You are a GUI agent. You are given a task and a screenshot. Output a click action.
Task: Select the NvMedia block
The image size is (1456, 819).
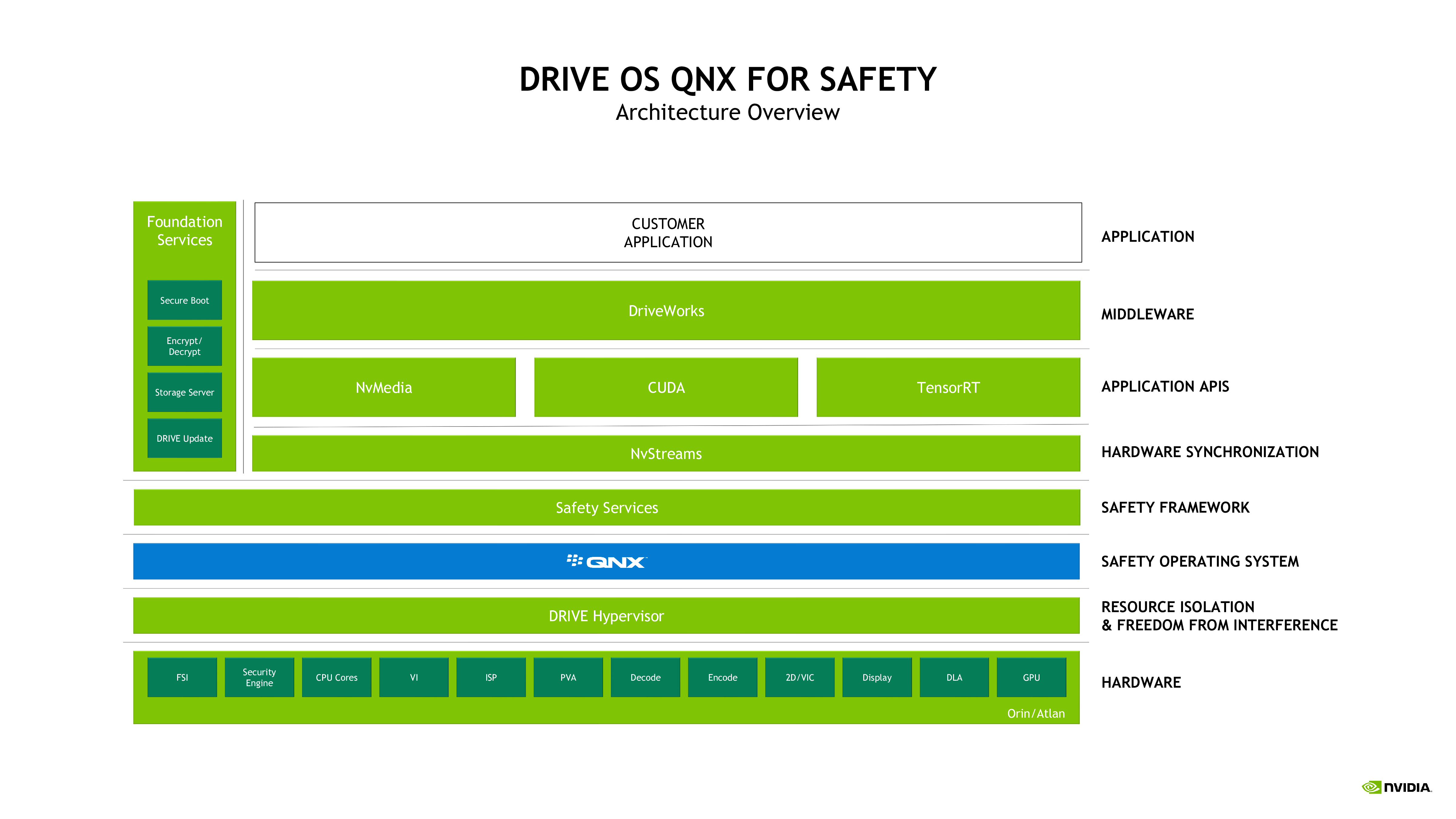(x=384, y=387)
